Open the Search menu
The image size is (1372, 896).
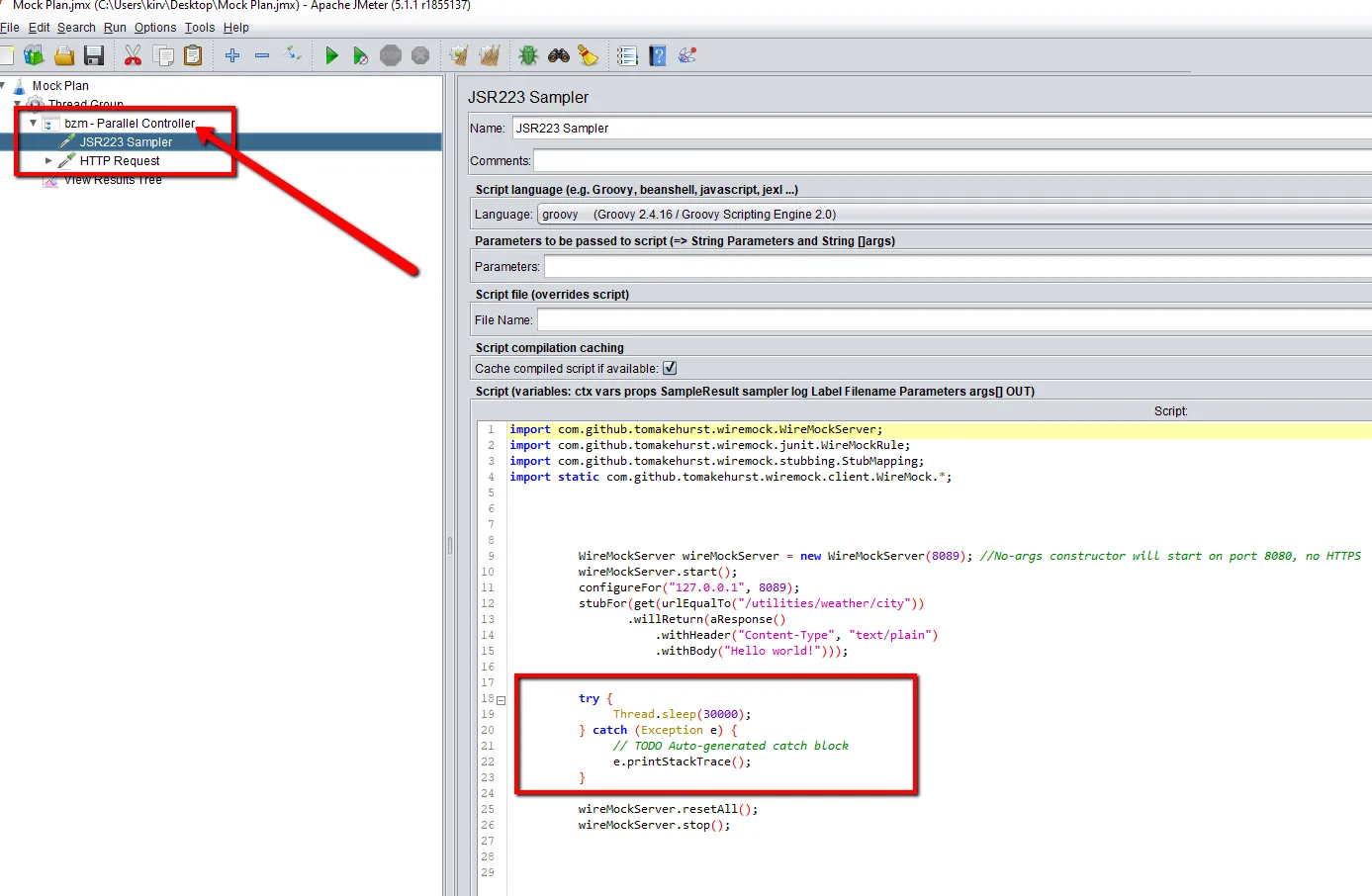tap(76, 28)
